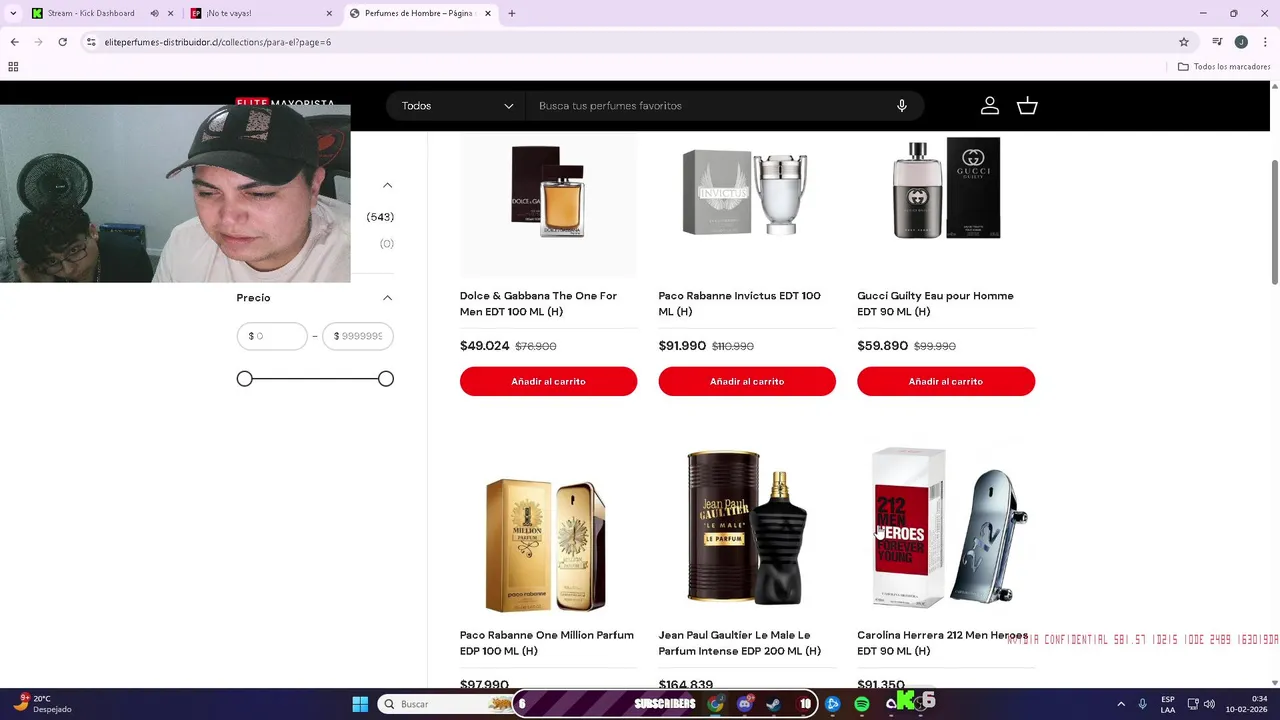Open the tab search dropdown arrow

[x=12, y=13]
